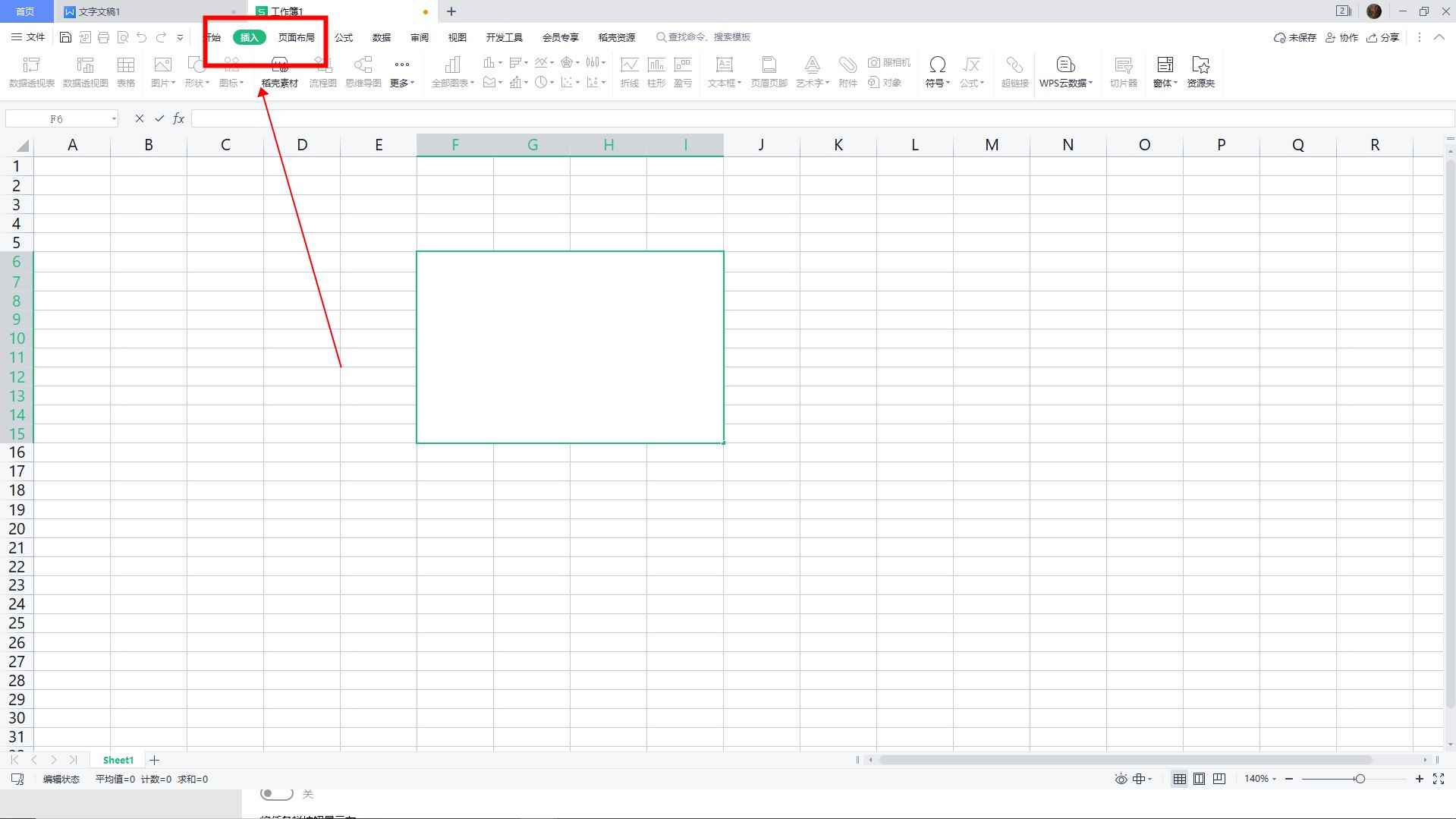Switch to the 公式 formulas tab

[344, 37]
